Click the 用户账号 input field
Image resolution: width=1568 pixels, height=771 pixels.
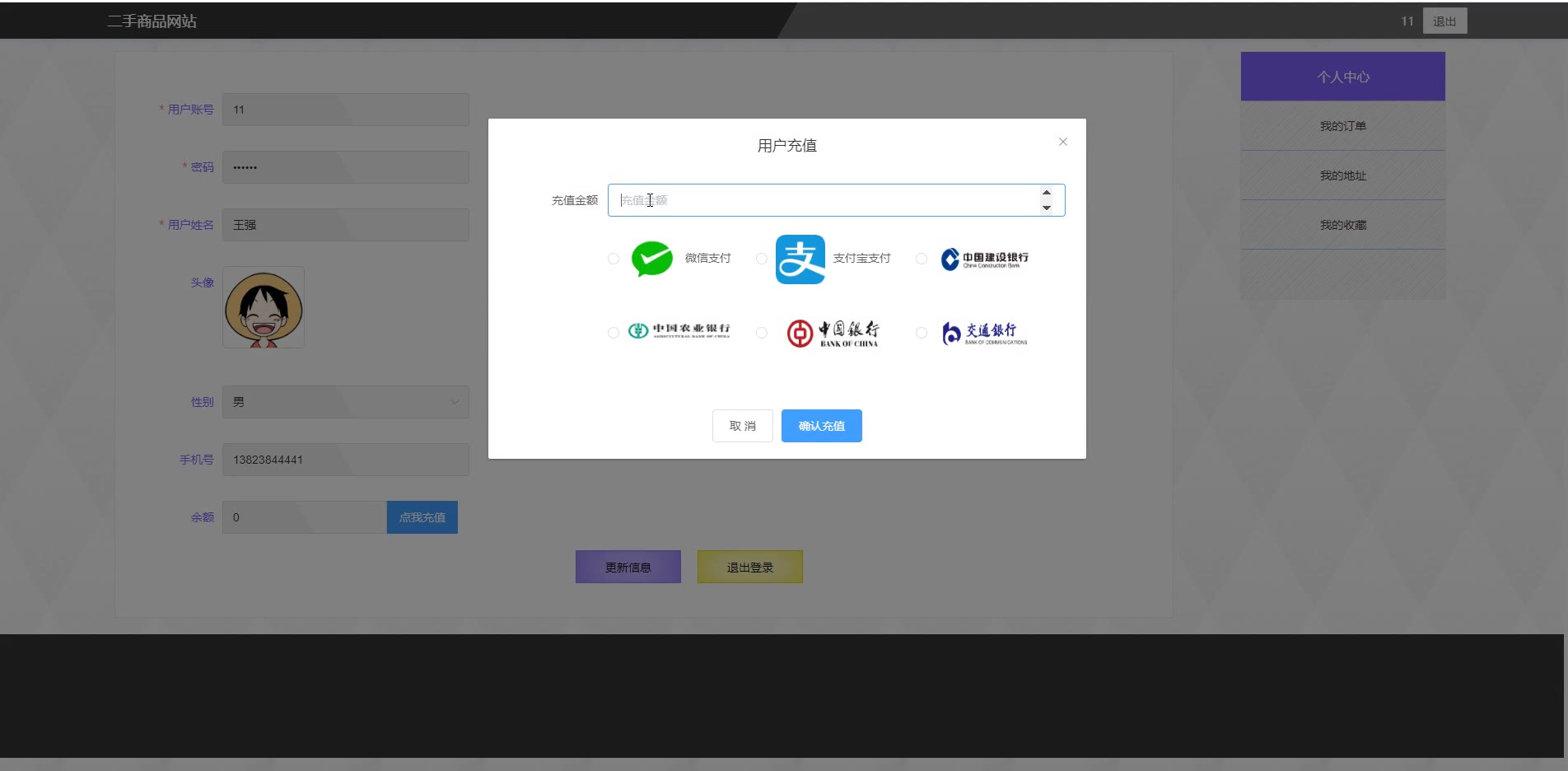tap(346, 110)
